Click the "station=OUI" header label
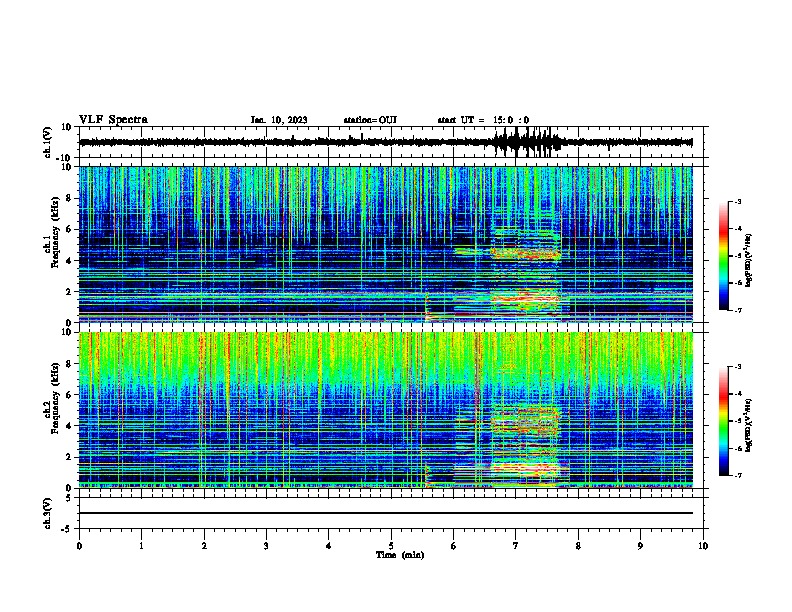Screen dimensions: 792x612 [370, 120]
